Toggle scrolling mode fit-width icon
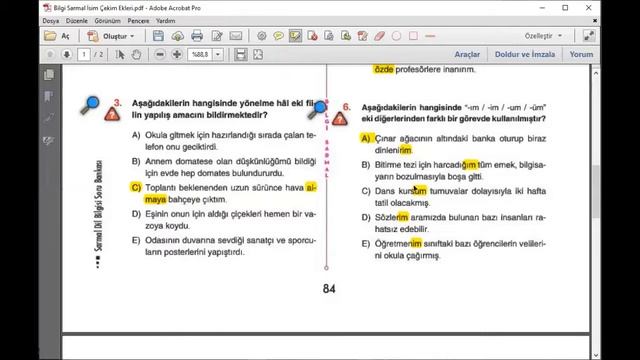The height and width of the screenshot is (360, 640). tap(241, 54)
